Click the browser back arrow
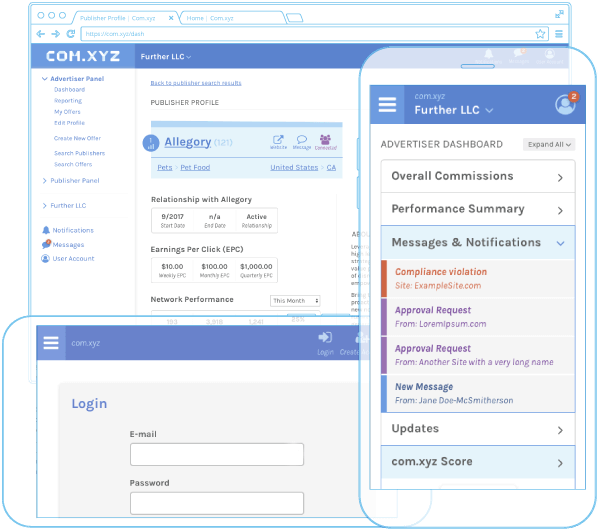This screenshot has width=600, height=530. point(41,34)
